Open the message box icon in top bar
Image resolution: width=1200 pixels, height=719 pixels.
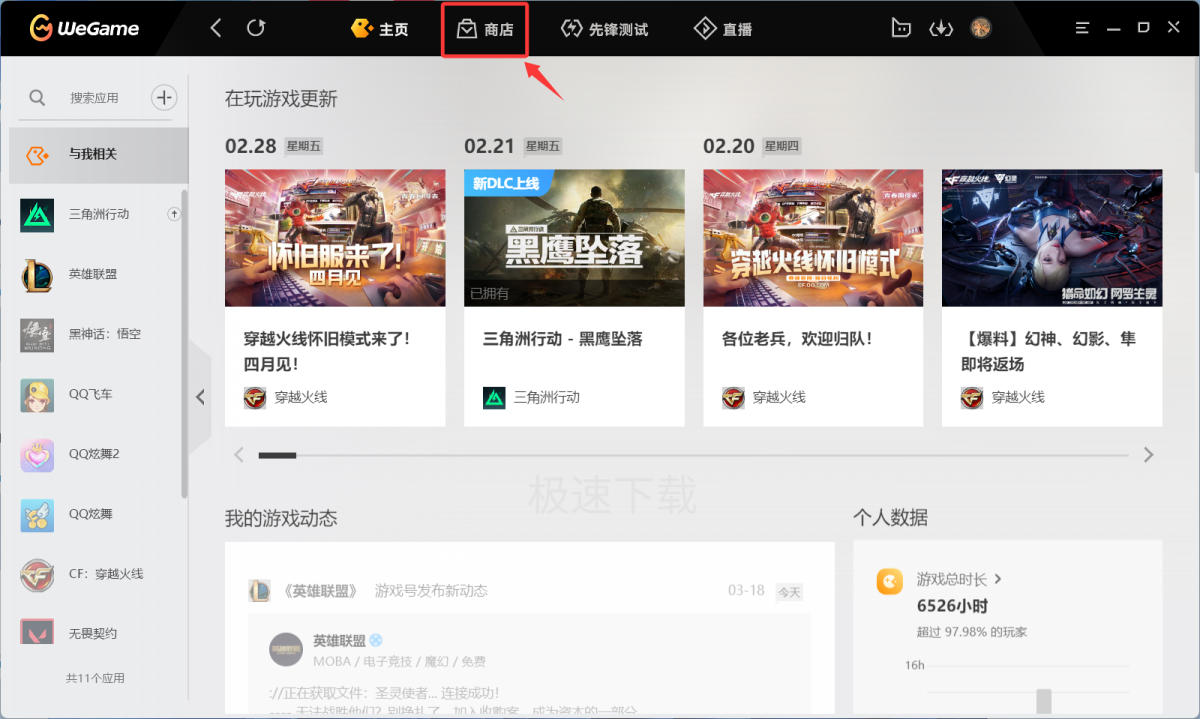(901, 28)
